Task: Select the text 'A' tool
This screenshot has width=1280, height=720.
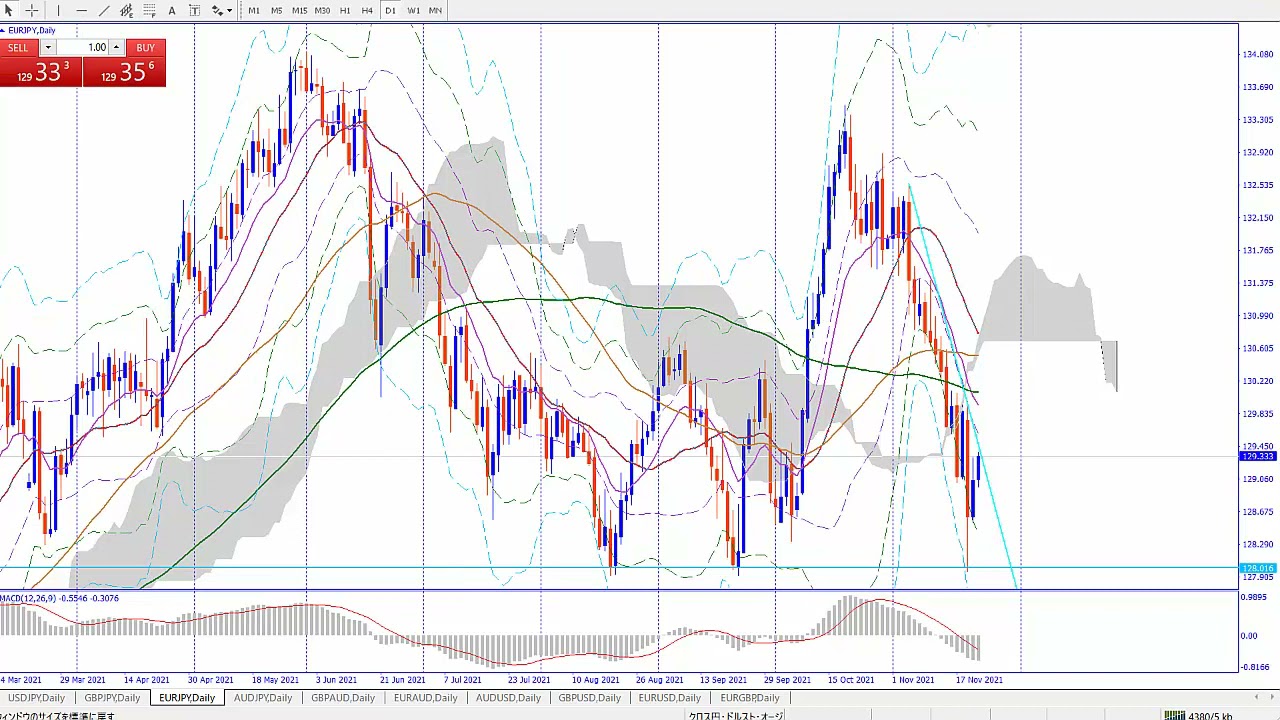Action: click(x=172, y=10)
